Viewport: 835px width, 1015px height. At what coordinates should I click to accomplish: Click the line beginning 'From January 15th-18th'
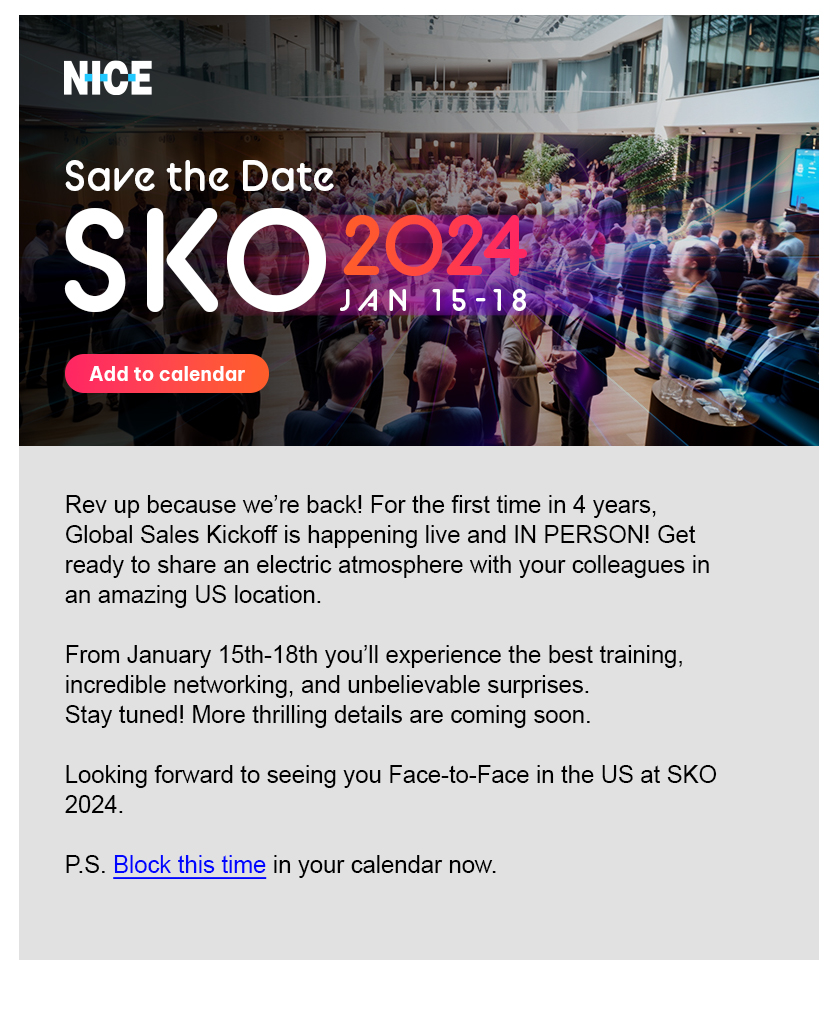point(374,655)
